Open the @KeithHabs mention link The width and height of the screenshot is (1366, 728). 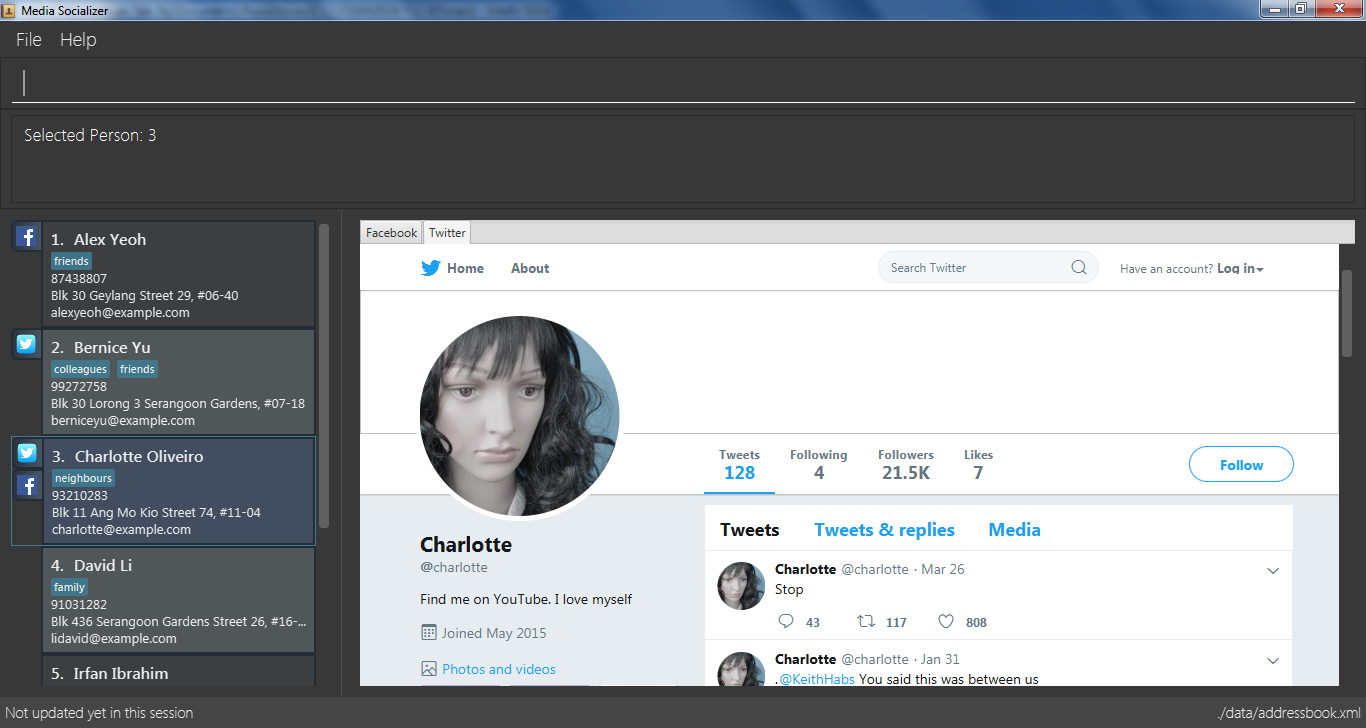coord(819,679)
